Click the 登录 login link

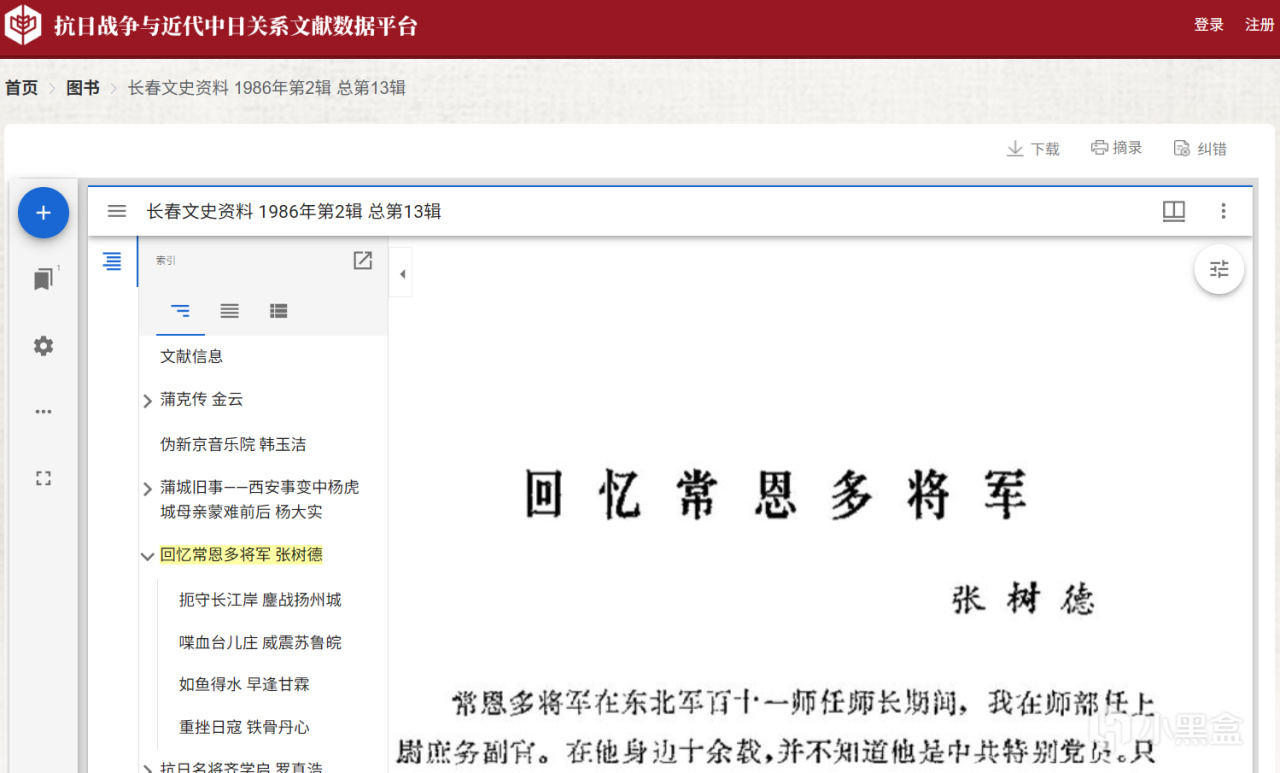(x=1209, y=25)
